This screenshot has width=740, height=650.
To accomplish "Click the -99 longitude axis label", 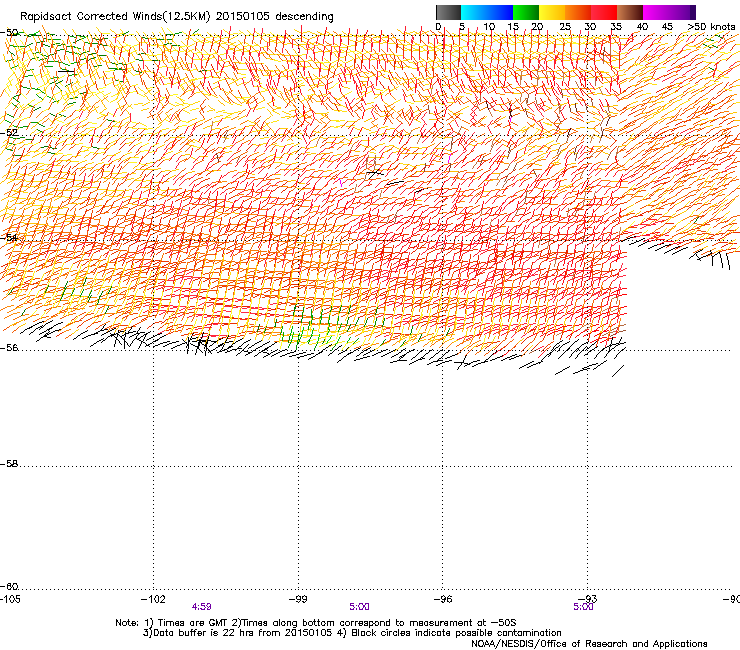I will tap(298, 599).
